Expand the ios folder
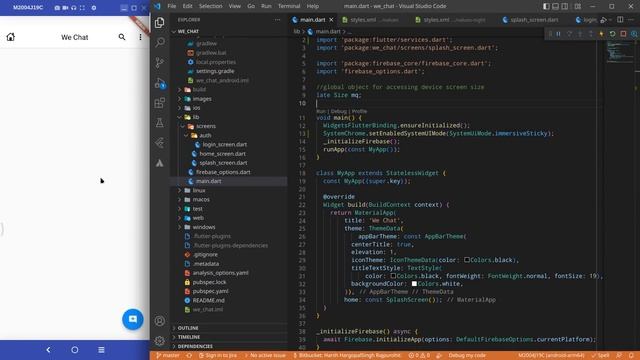Screen dimensions: 640x360 [x=196, y=108]
